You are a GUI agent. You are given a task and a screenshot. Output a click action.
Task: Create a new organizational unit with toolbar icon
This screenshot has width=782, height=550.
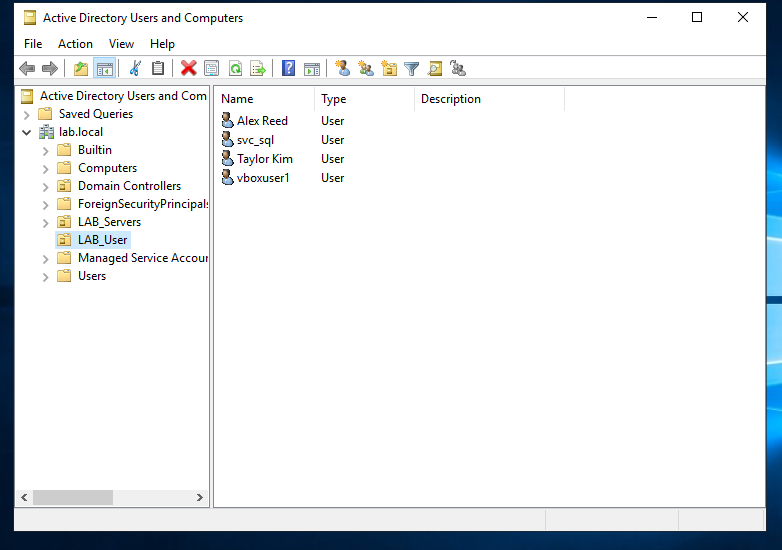point(389,68)
